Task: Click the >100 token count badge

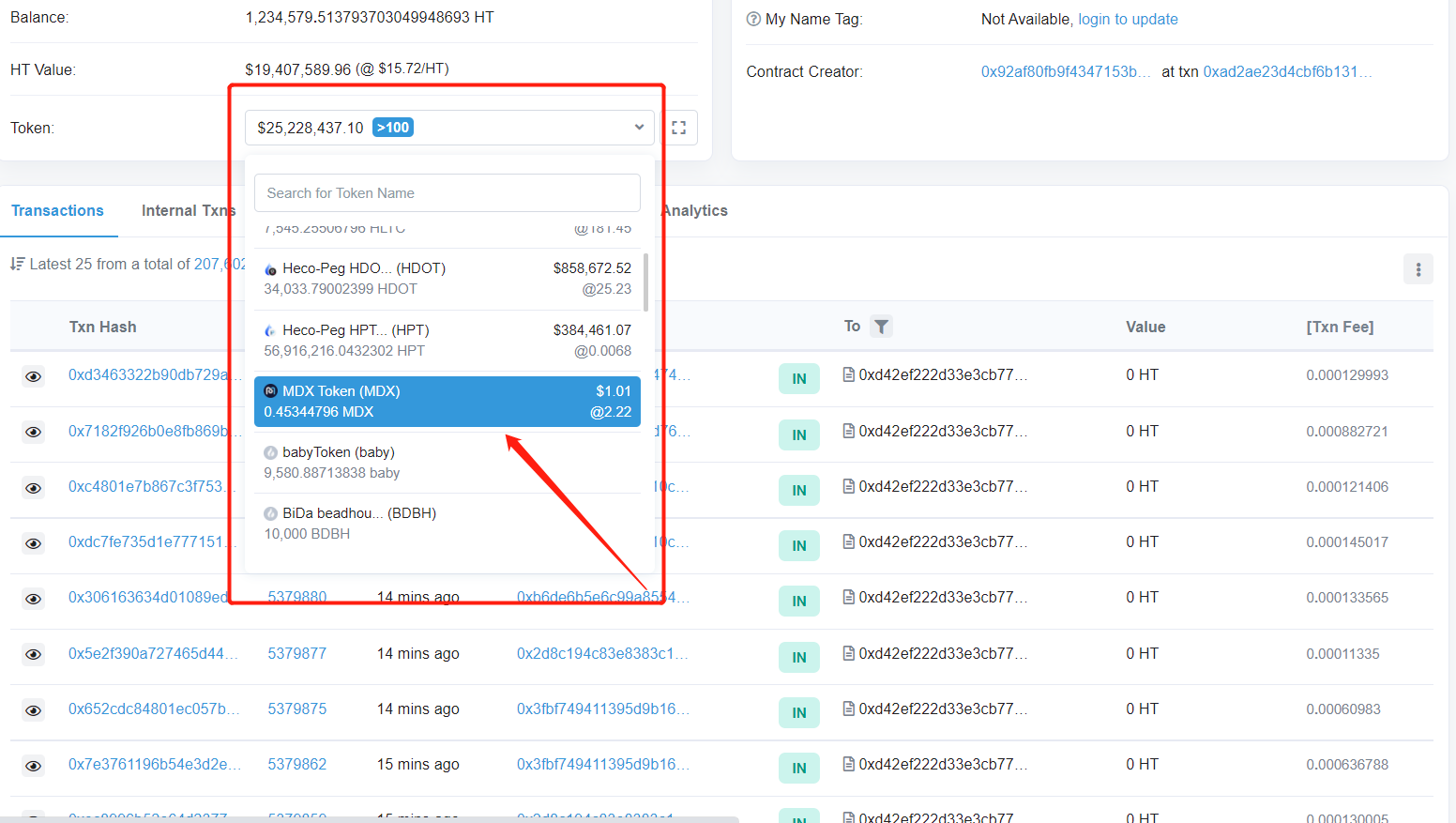Action: [x=393, y=128]
